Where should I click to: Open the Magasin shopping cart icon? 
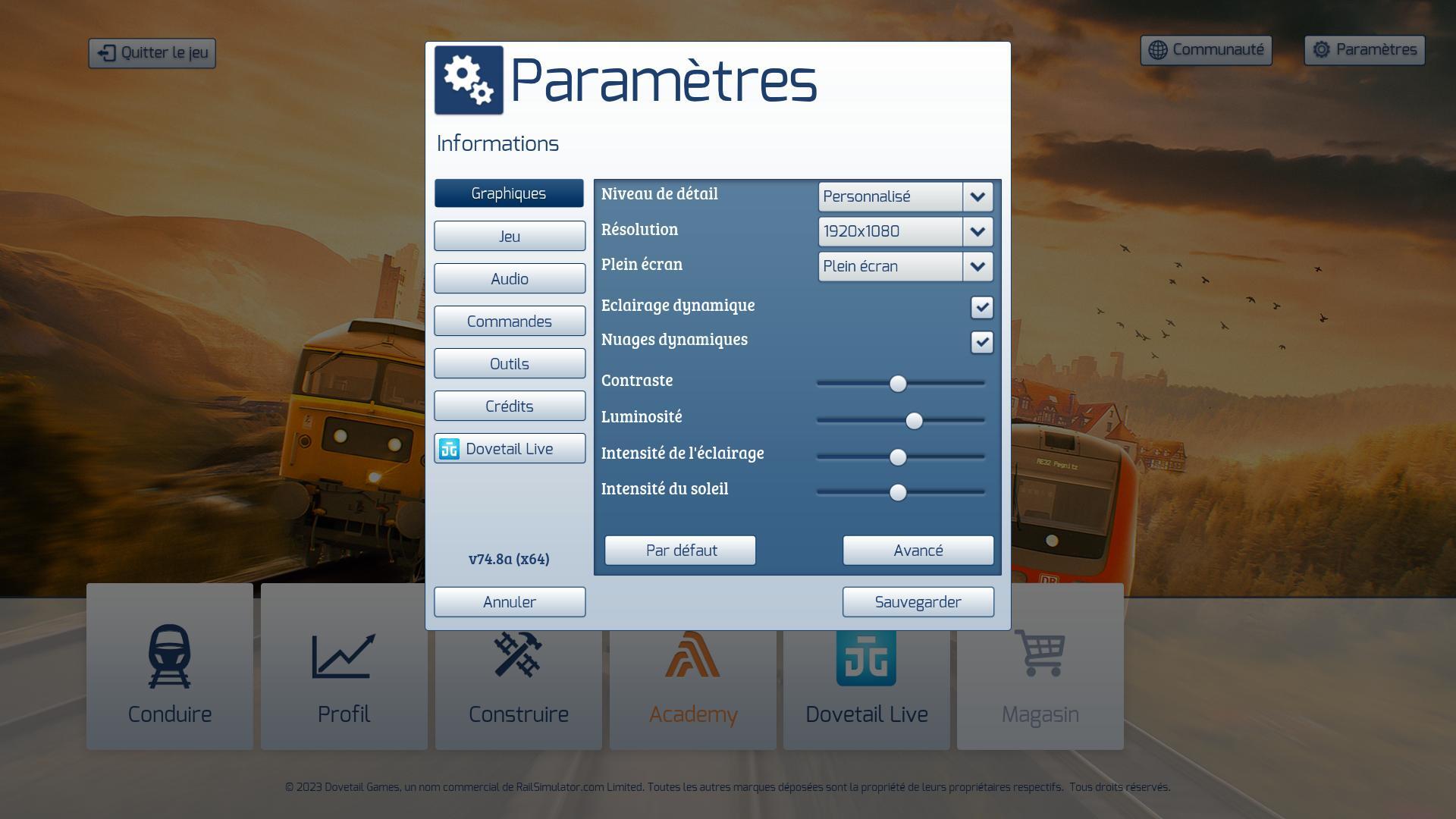coord(1040,653)
